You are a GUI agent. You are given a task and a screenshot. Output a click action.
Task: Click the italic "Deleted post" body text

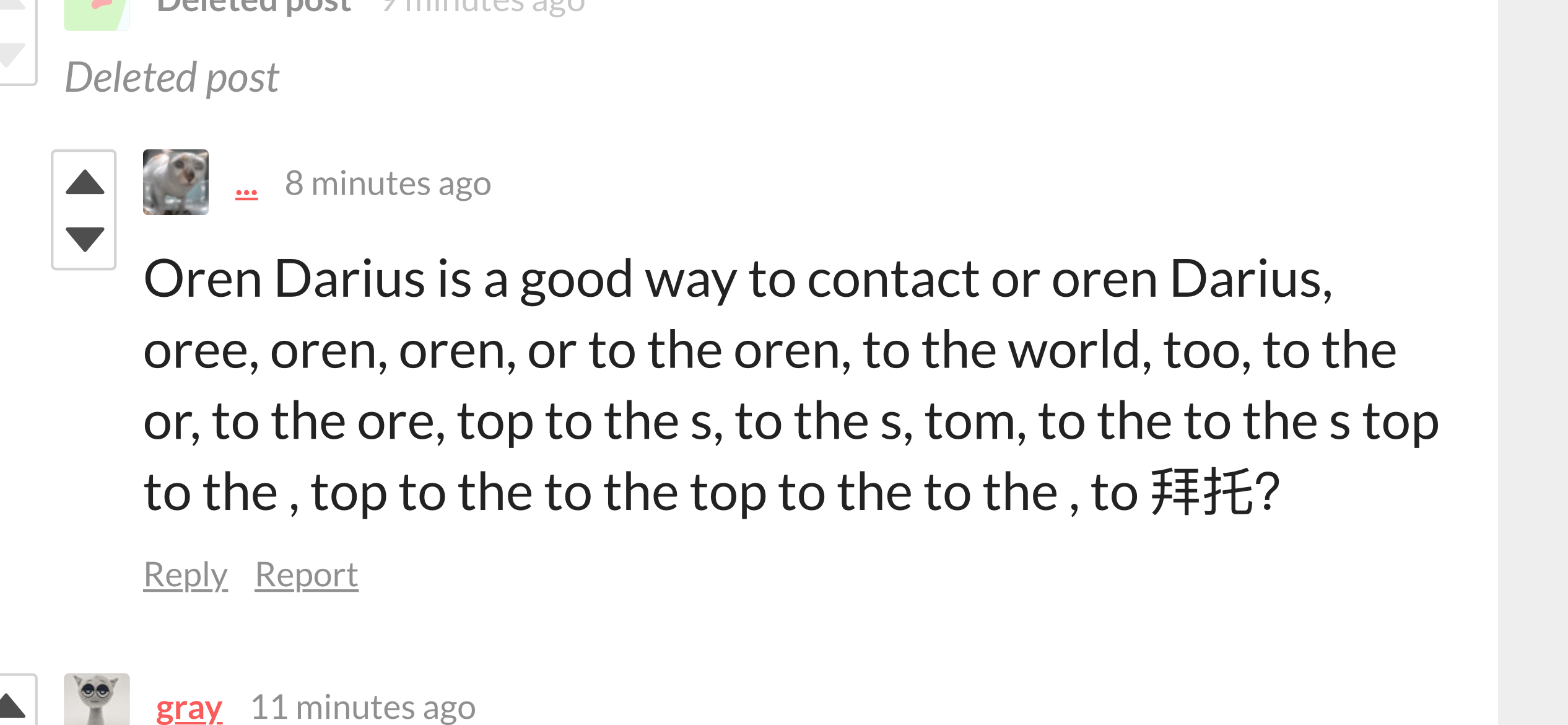click(x=172, y=78)
